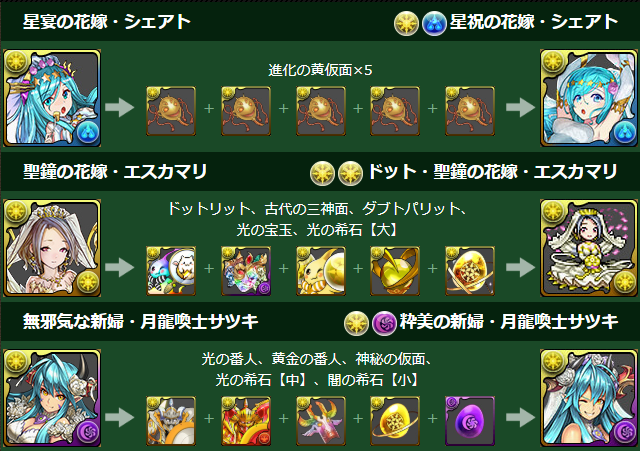
Task: Click the 古代の三神面 material icon
Action: pyautogui.click(x=246, y=271)
